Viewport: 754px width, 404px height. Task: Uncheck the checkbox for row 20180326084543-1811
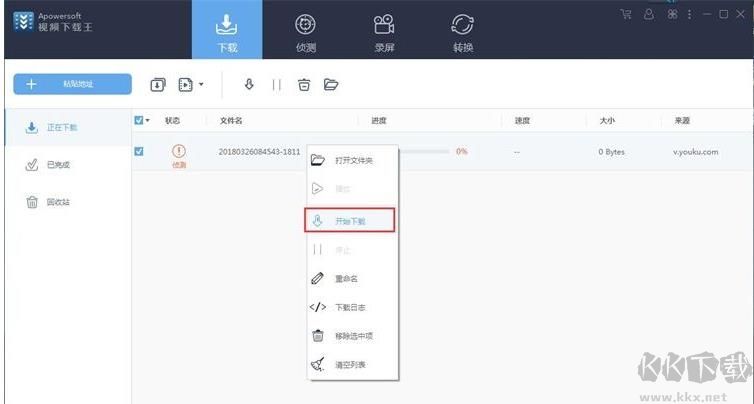point(138,152)
